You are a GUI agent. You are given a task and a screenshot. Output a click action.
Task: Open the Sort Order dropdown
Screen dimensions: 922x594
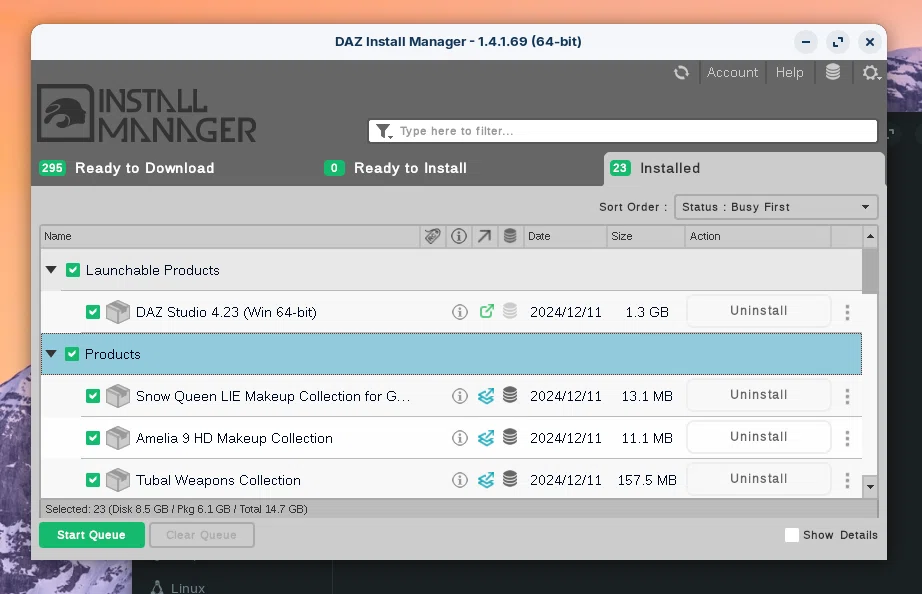(776, 207)
